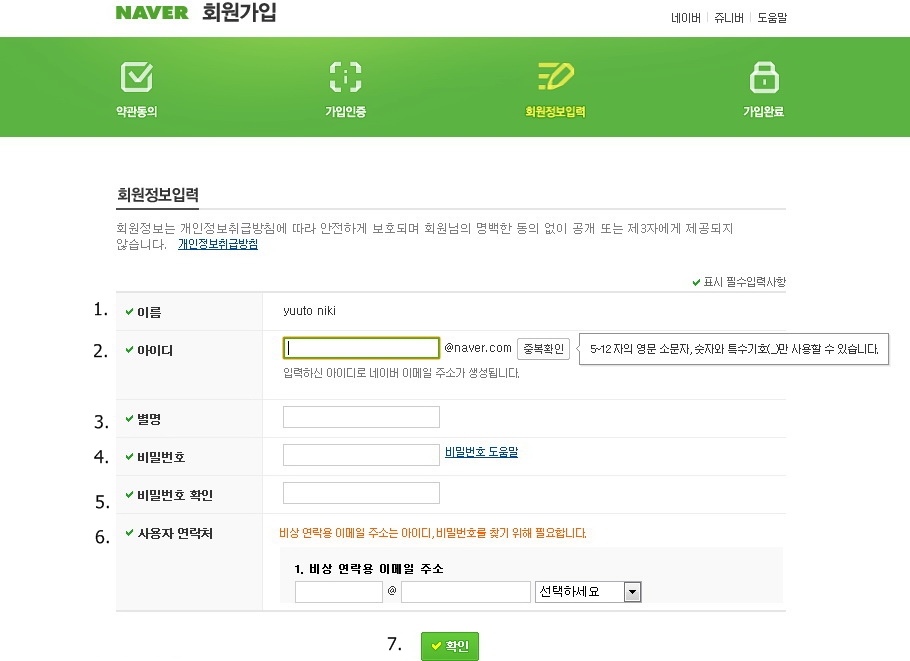This screenshot has height=661, width=910.
Task: Open the 네이버 header link
Action: click(685, 18)
